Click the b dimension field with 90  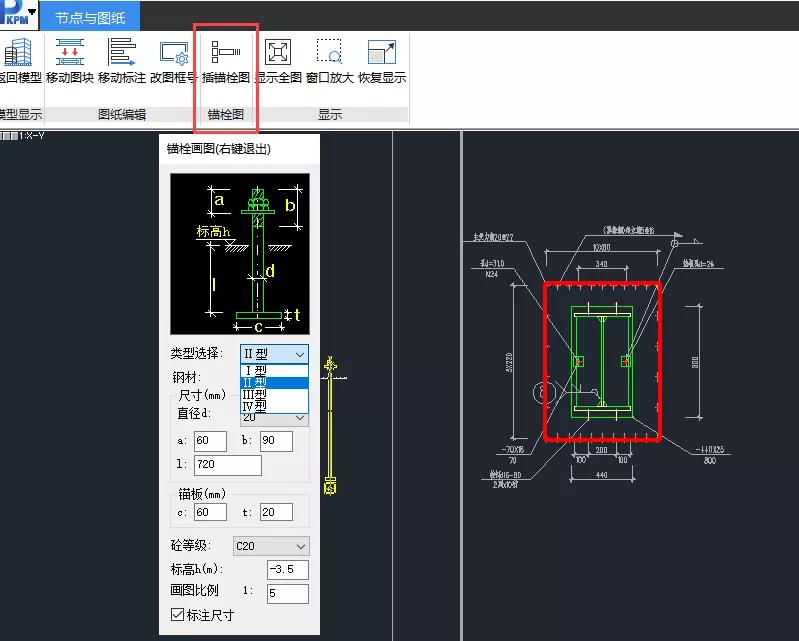[276, 441]
